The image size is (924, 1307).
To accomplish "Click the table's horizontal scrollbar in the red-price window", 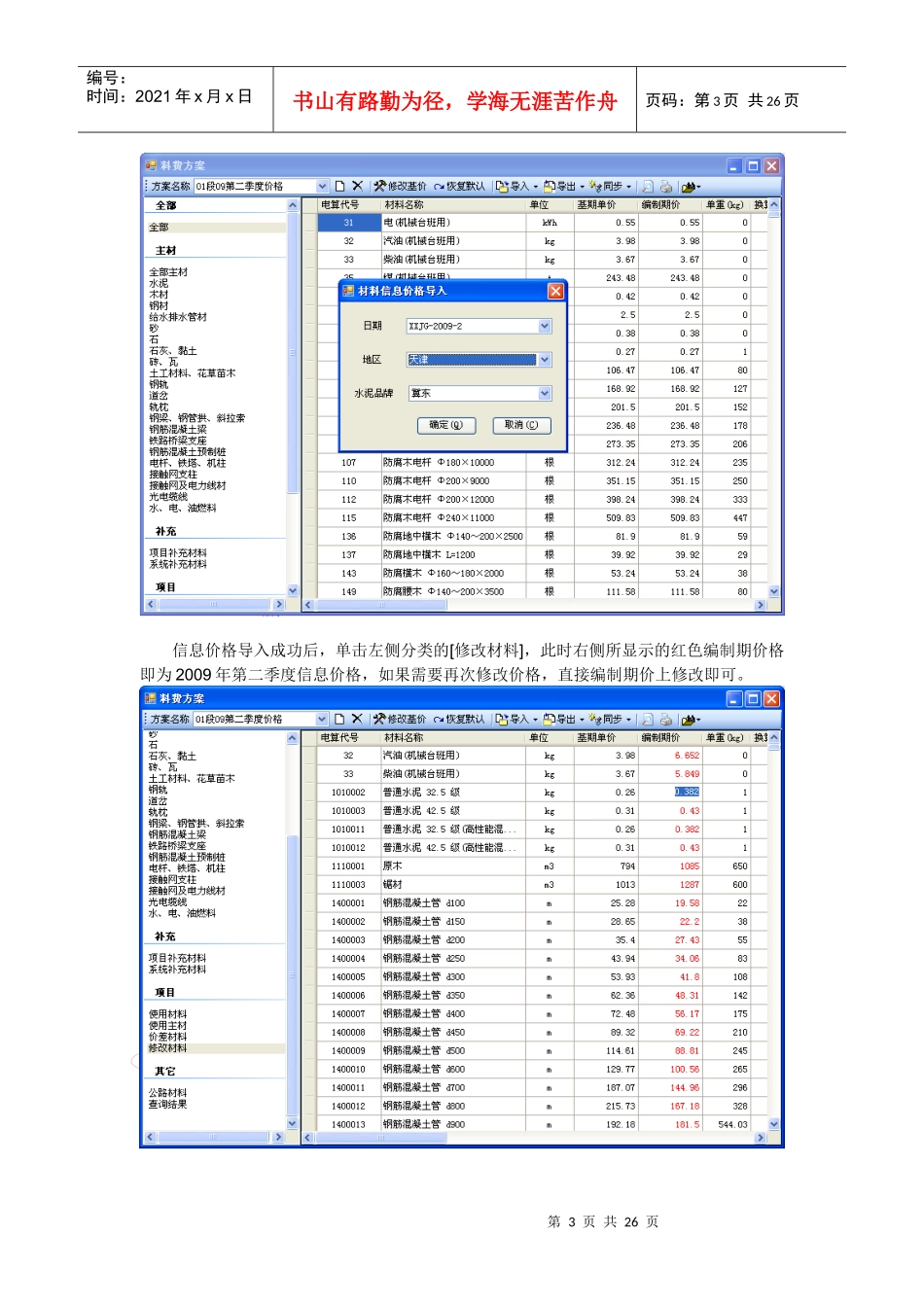I will [535, 1137].
